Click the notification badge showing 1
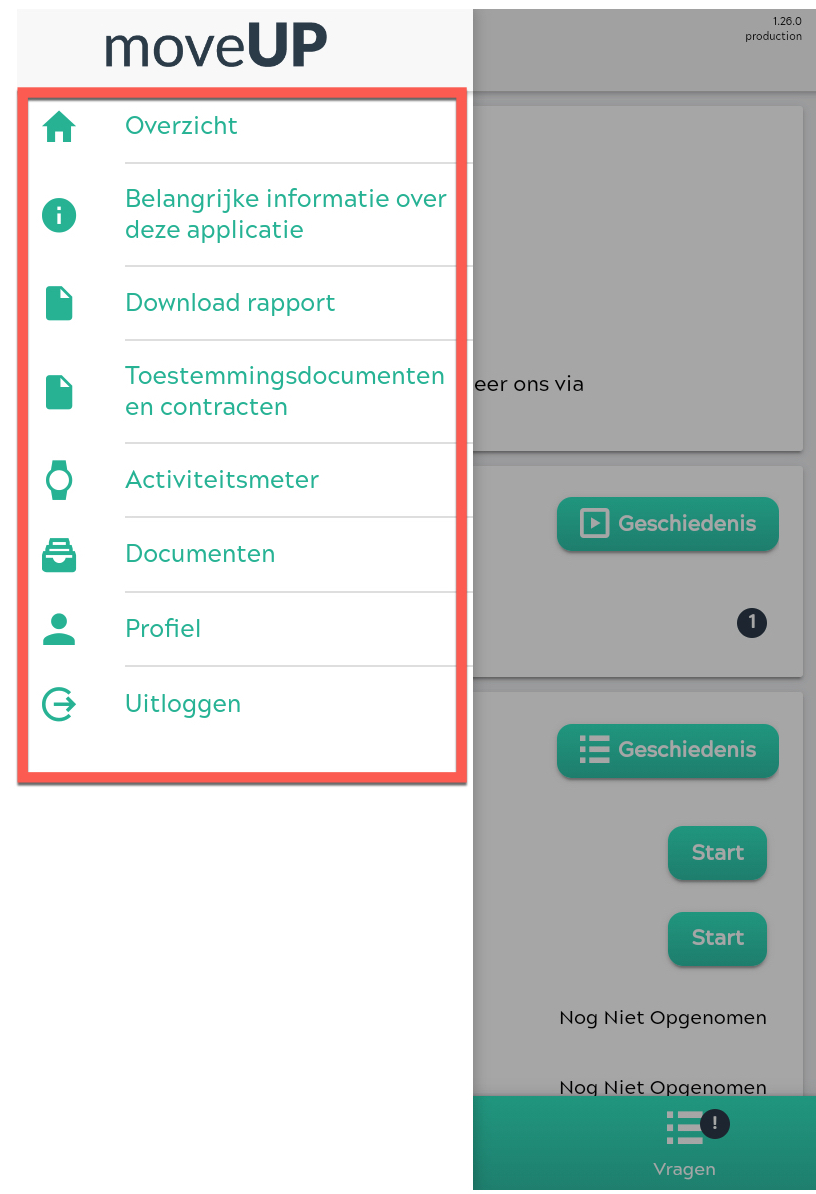The image size is (816, 1194). 752,623
